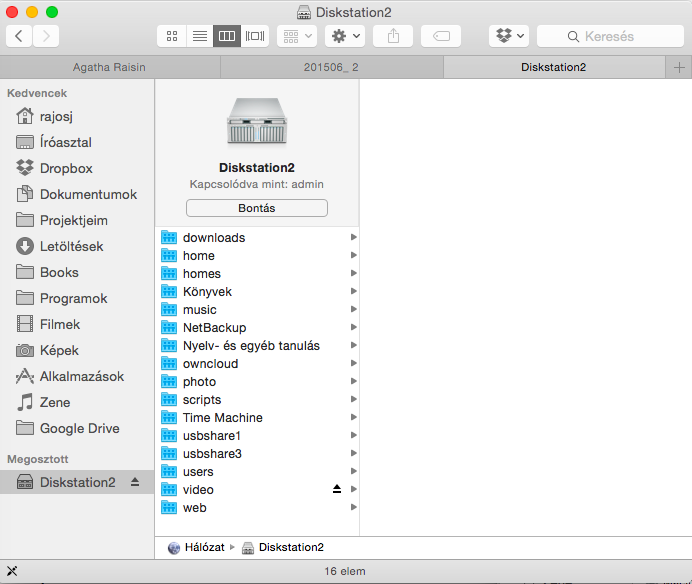692x584 pixels.
Task: Open the Dropbox toolbar dropdown
Action: [509, 36]
